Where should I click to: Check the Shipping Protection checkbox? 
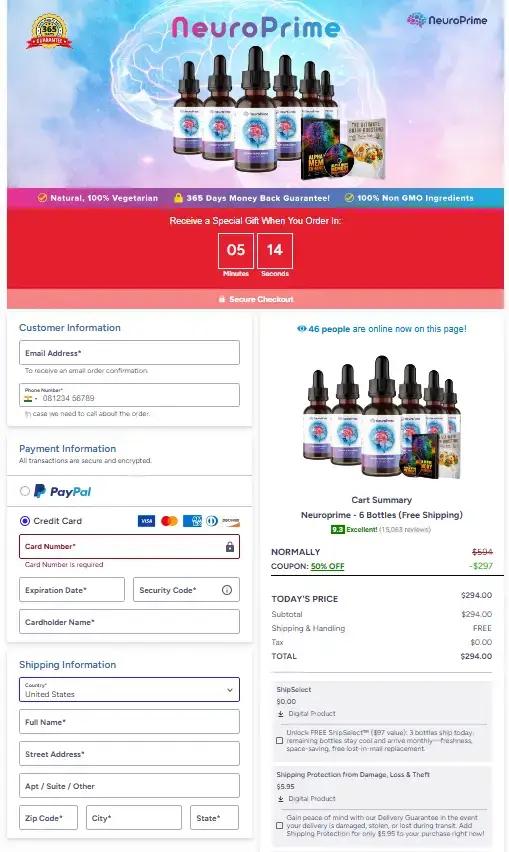click(x=280, y=825)
